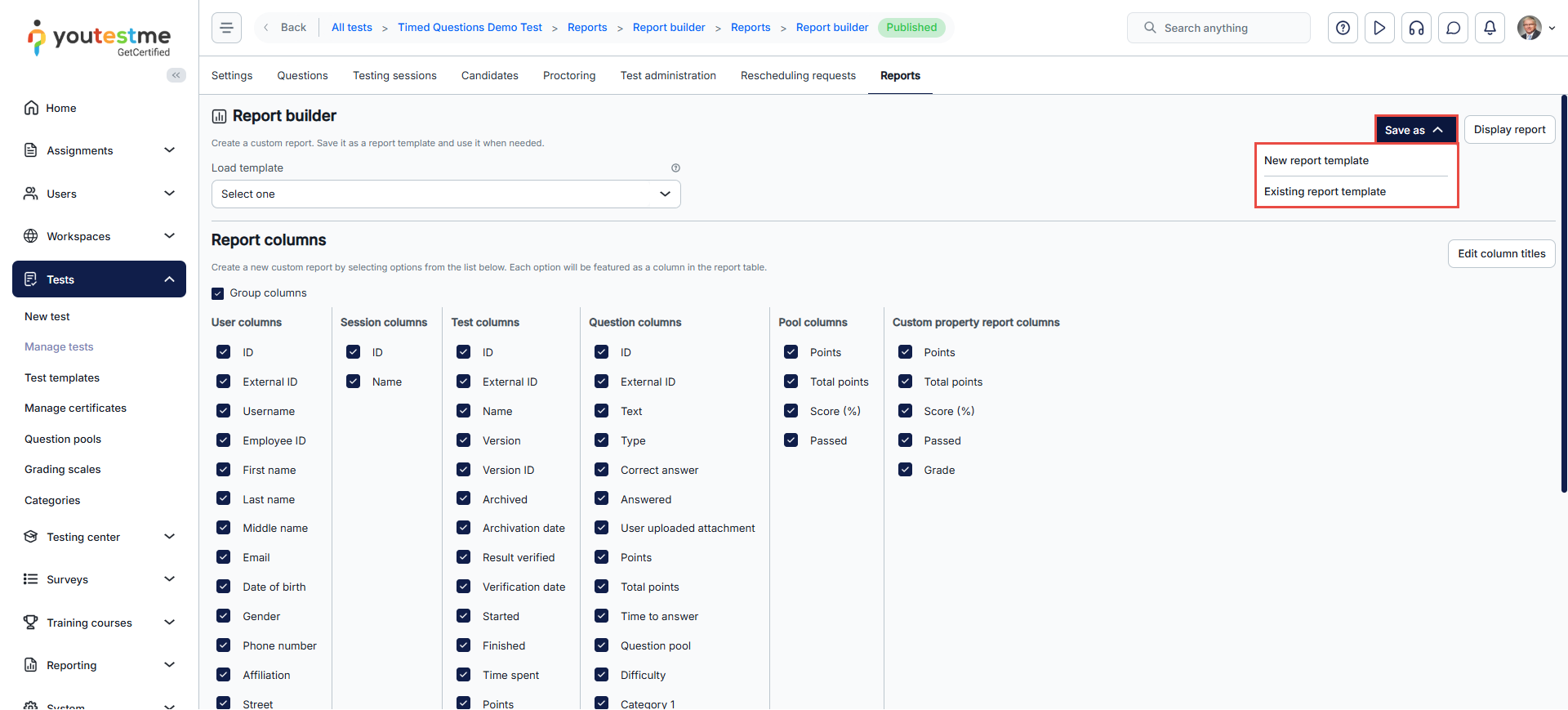Image resolution: width=1568 pixels, height=710 pixels.
Task: Open the chat bubble icon
Action: (1453, 28)
